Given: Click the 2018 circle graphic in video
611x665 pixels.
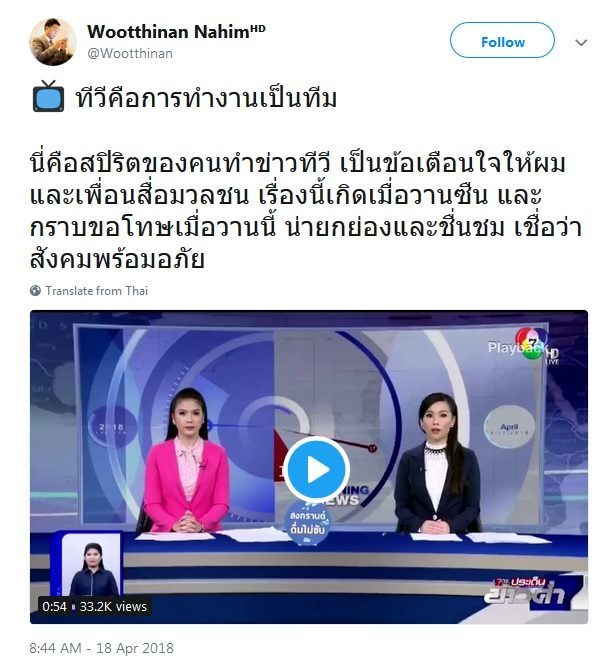Looking at the screenshot, I should click(112, 427).
